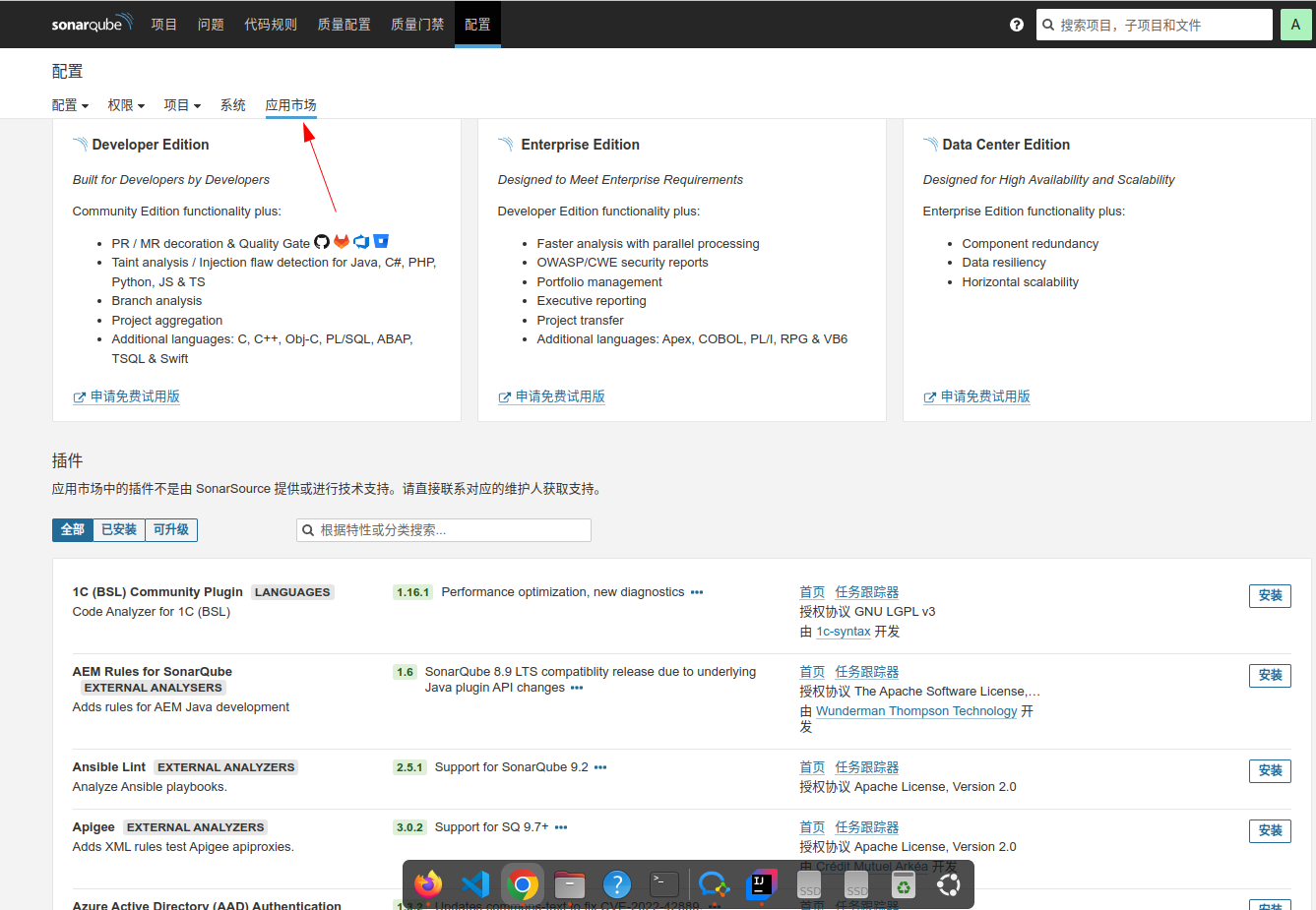The width and height of the screenshot is (1316, 910).
Task: Switch to Google Chrome in the dock
Action: pyautogui.click(x=523, y=884)
